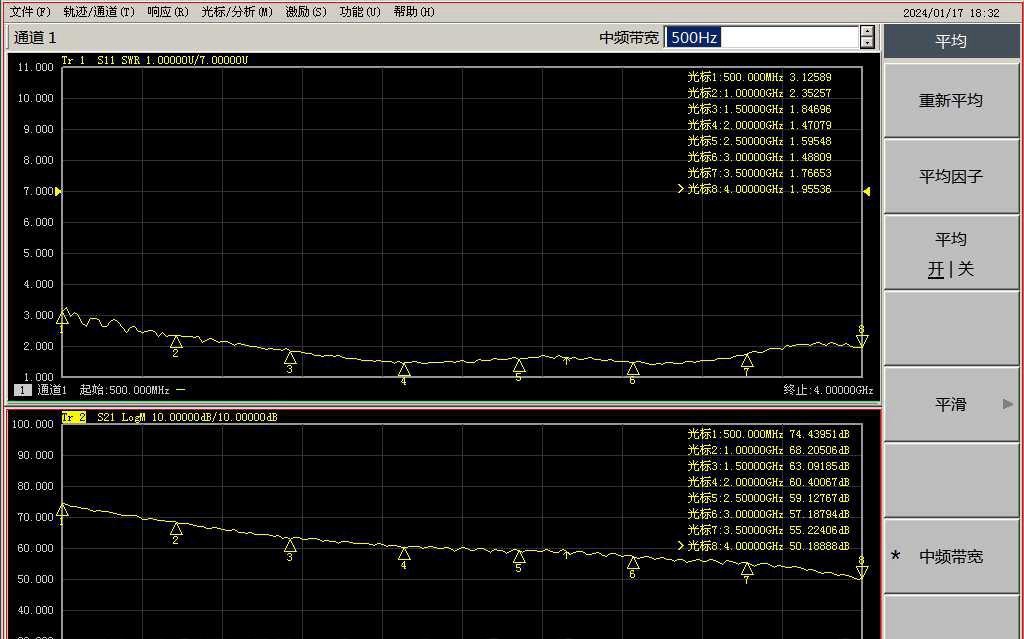Click the 500Hz bandwidth input field
The image size is (1024, 639).
point(760,37)
